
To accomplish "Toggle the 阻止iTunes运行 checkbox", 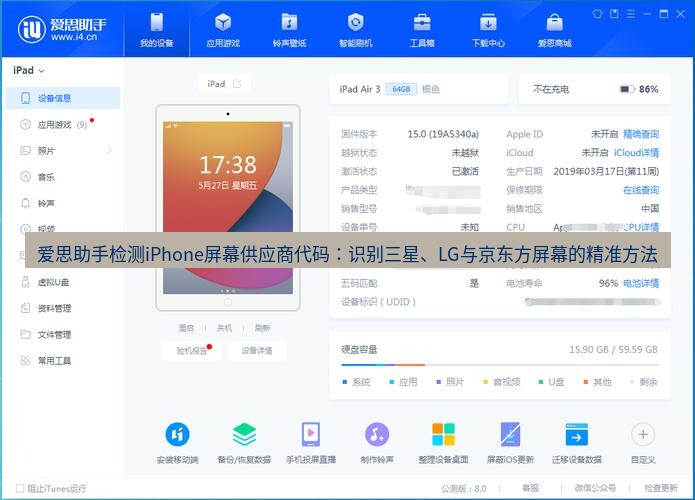I will (20, 488).
